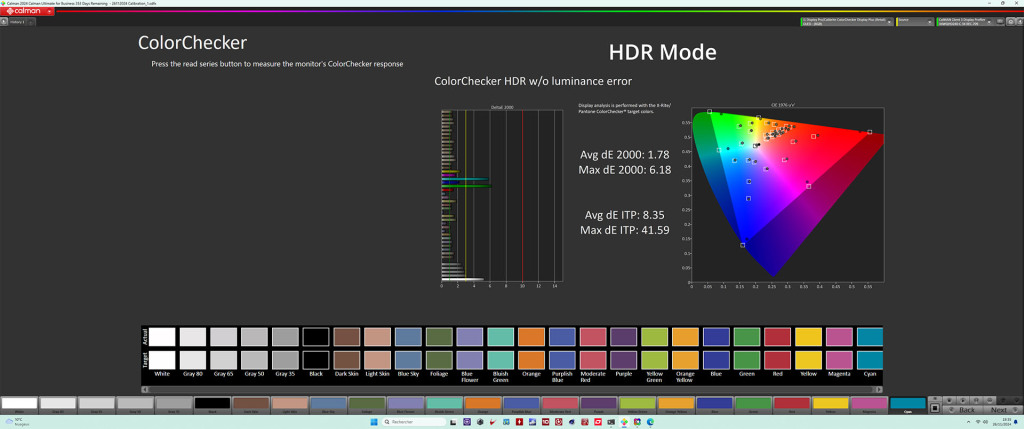Click the Orange Yellow label

685,376
